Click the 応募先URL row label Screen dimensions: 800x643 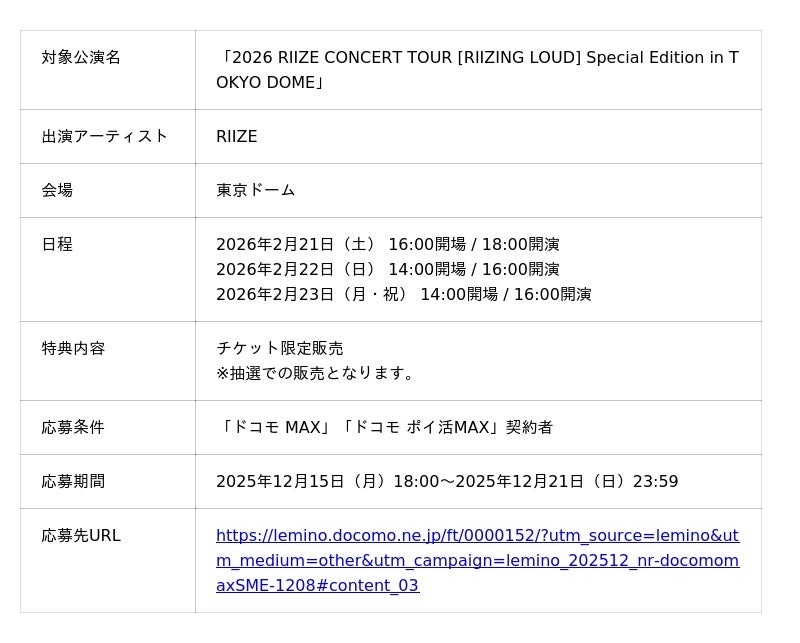(81, 535)
